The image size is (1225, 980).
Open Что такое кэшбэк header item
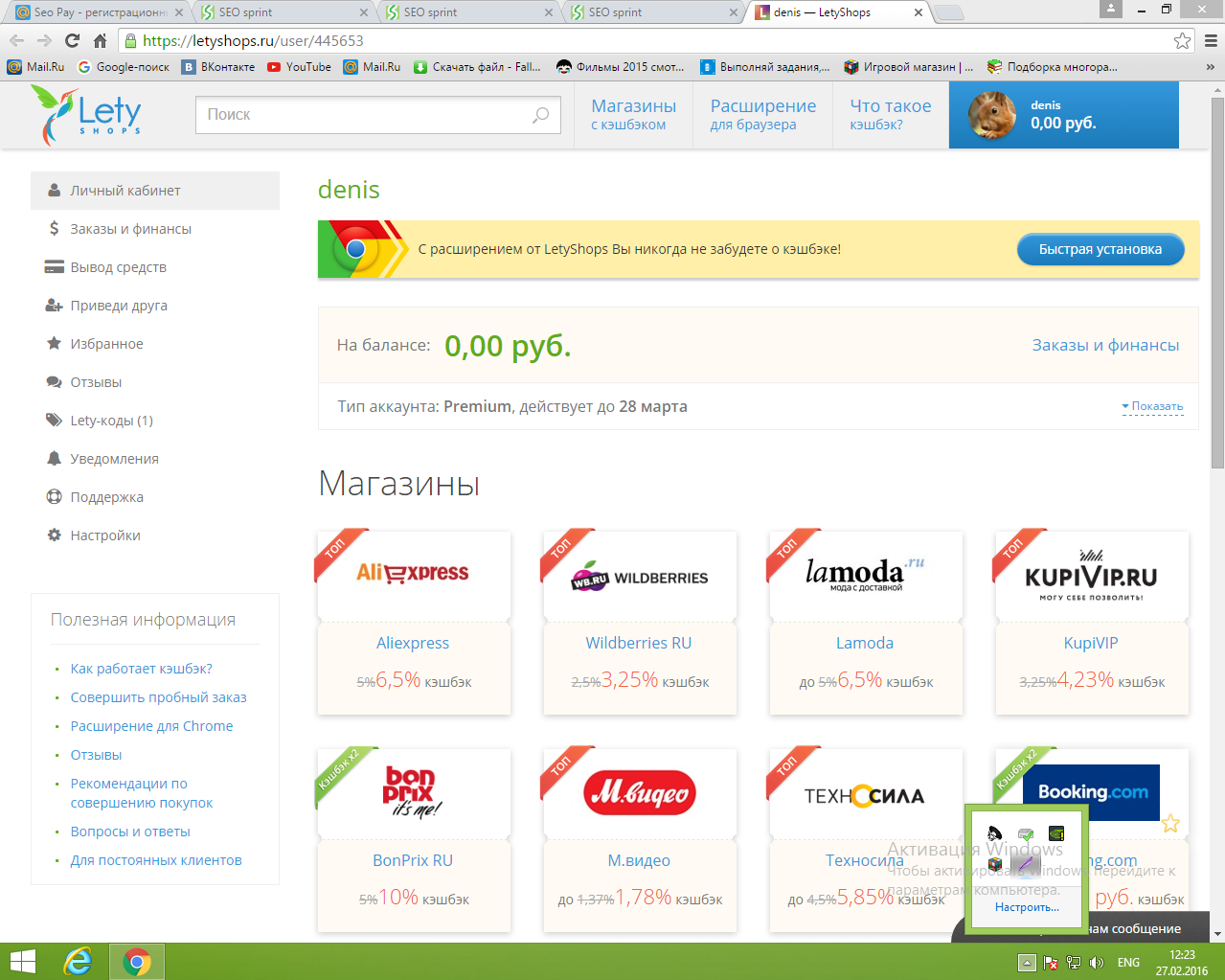[x=890, y=114]
